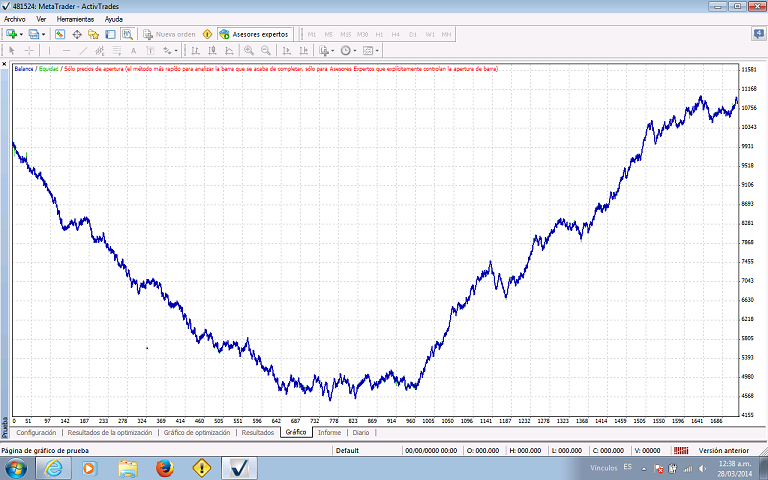Click the Market Watch toolbar icon
Viewport: 768px width, 480px height.
coord(60,34)
